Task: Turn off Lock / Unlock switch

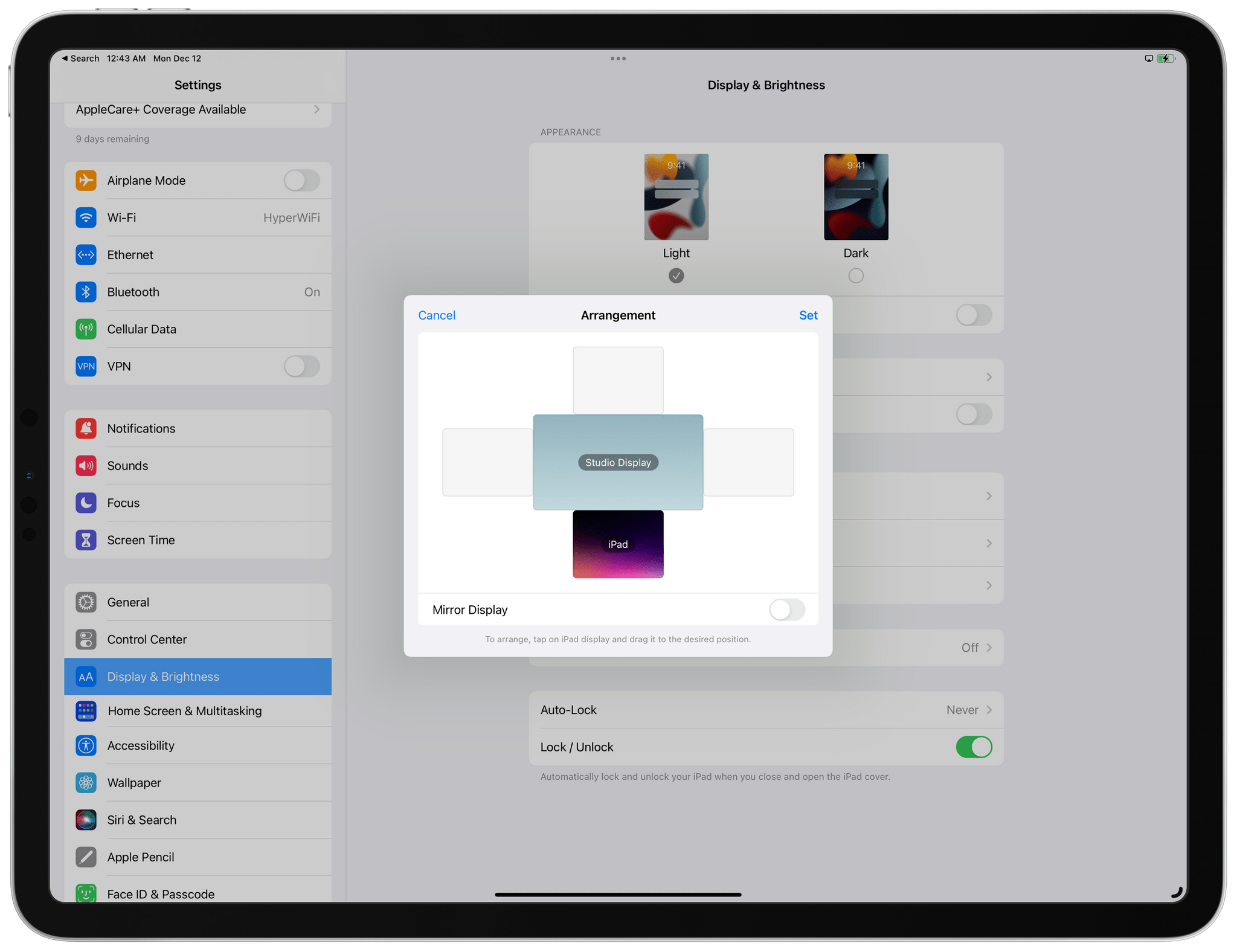Action: pos(974,747)
